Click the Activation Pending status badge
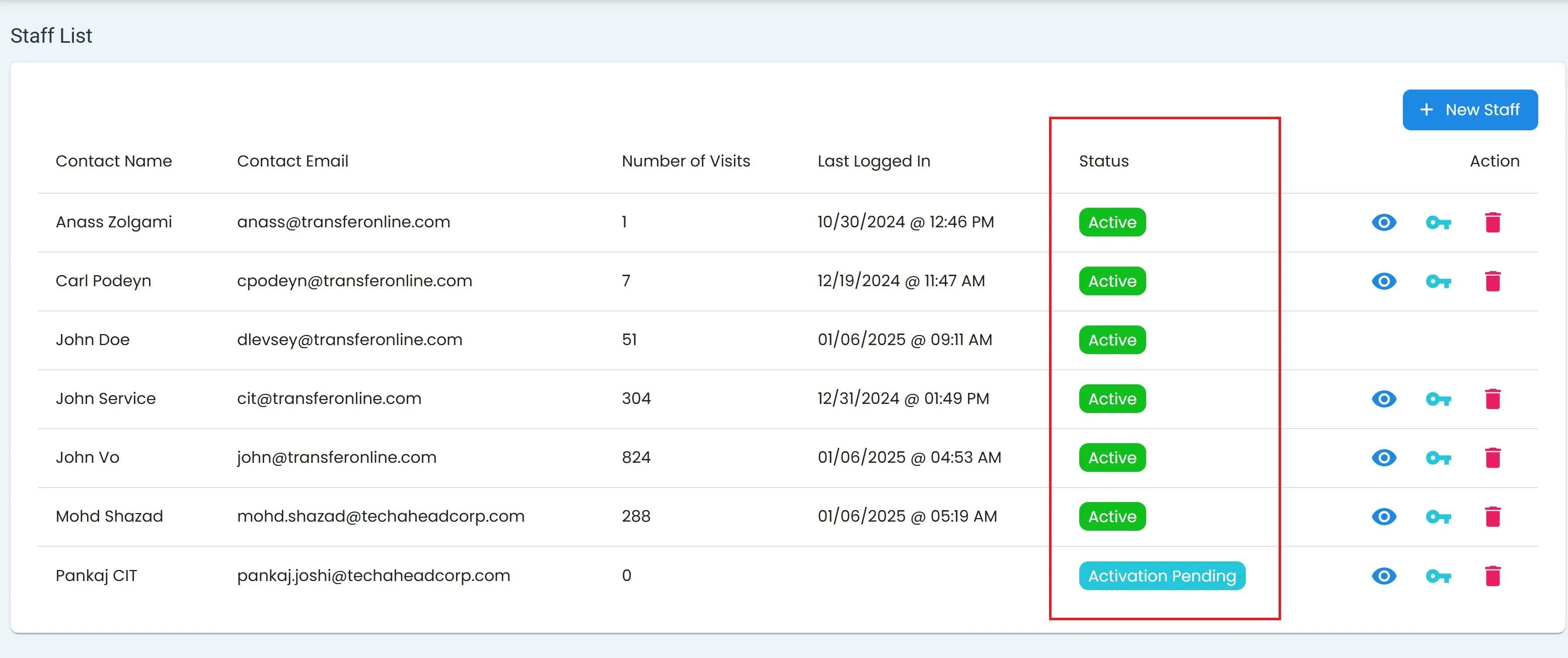The width and height of the screenshot is (1568, 658). [1161, 576]
